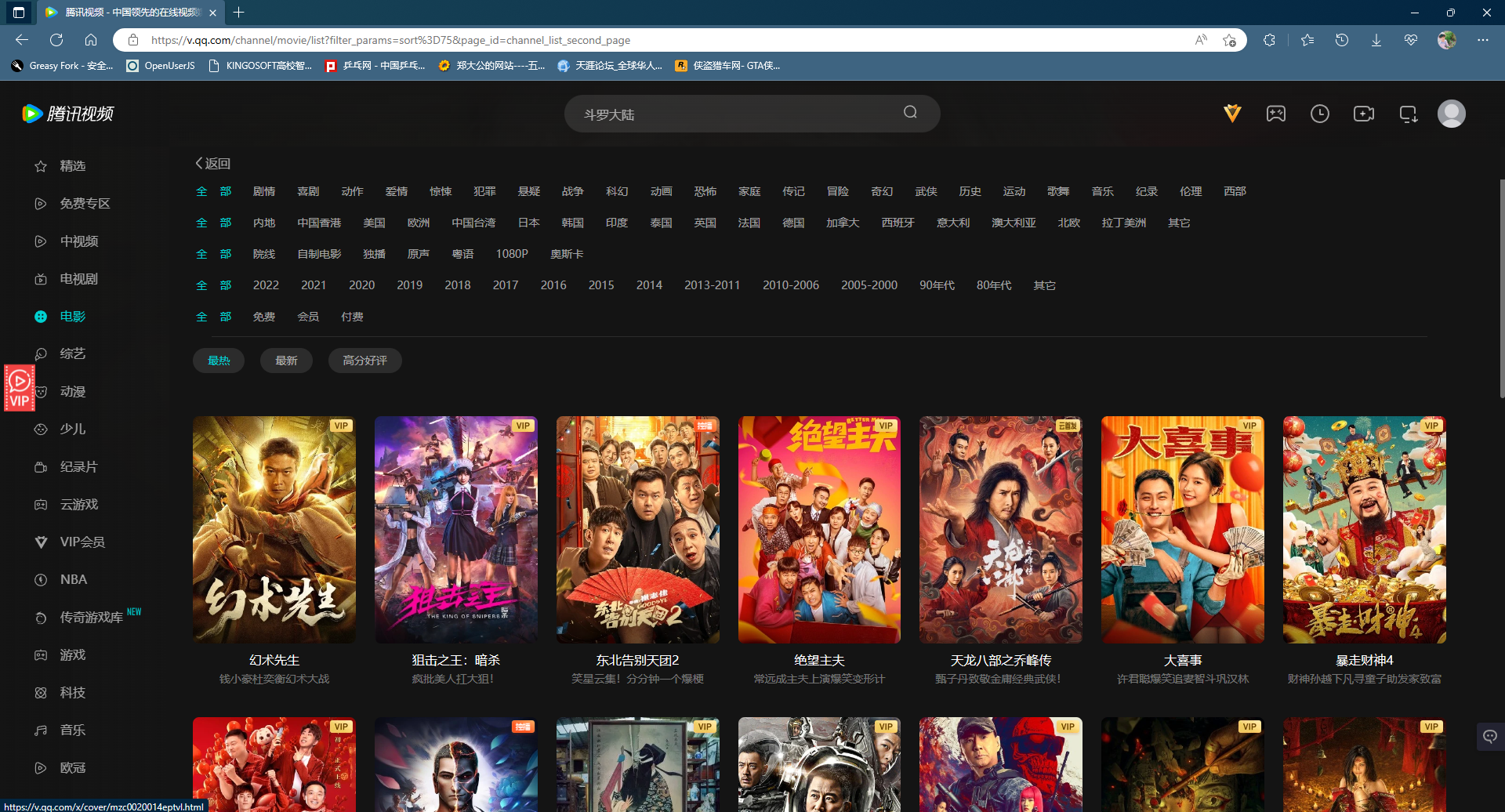Open 动漫 in the sidebar
This screenshot has height=812, width=1505.
[x=72, y=392]
